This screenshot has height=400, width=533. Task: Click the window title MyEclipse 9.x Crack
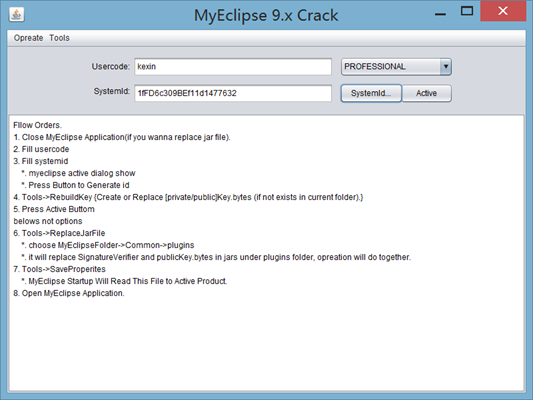click(x=266, y=15)
